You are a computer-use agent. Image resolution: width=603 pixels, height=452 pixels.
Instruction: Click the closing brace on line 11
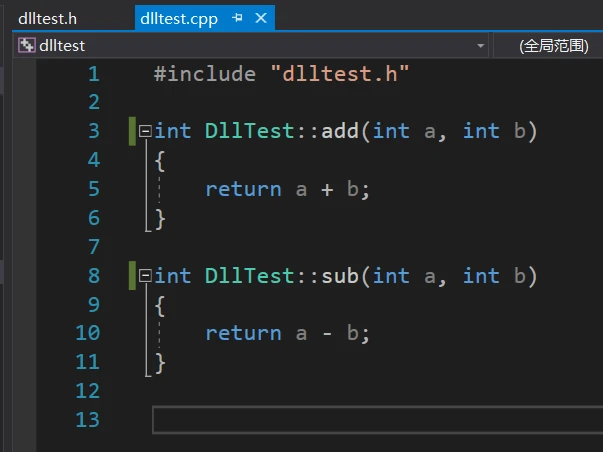(160, 362)
